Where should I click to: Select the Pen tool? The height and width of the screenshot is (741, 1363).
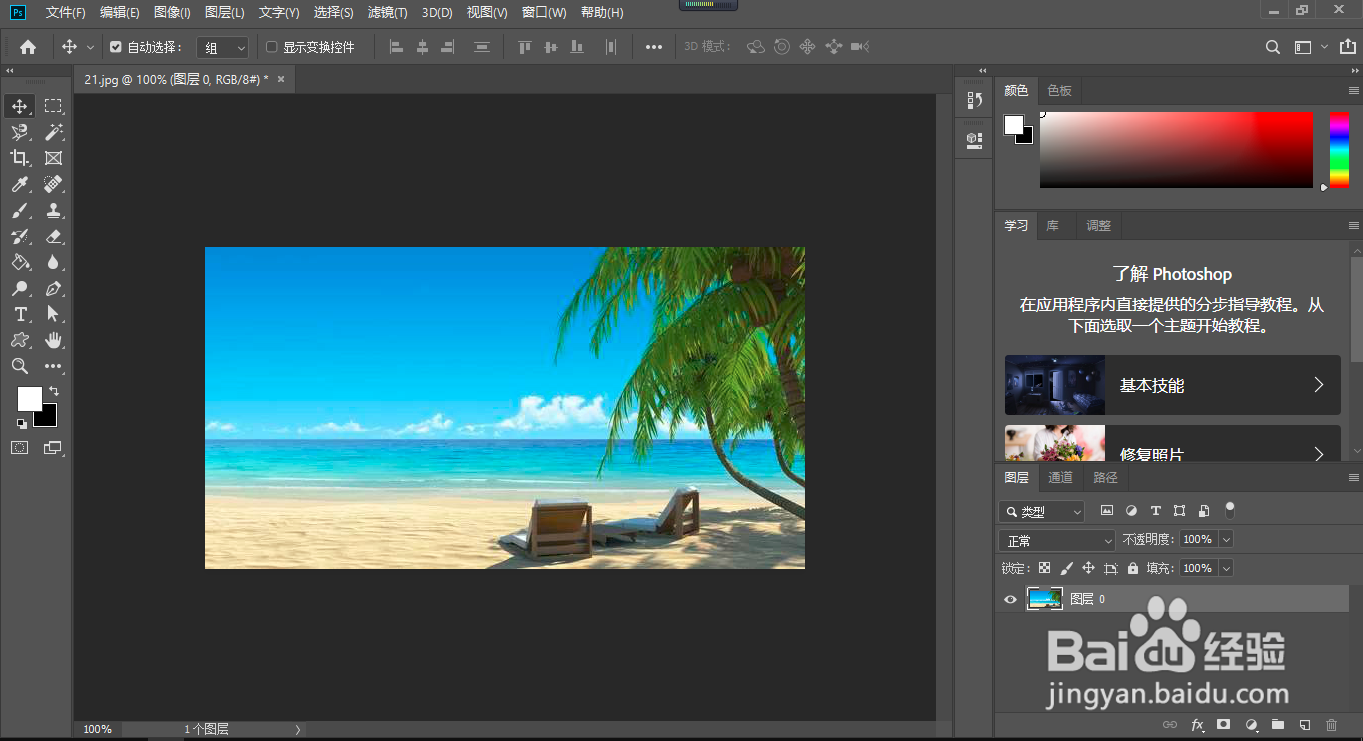53,288
